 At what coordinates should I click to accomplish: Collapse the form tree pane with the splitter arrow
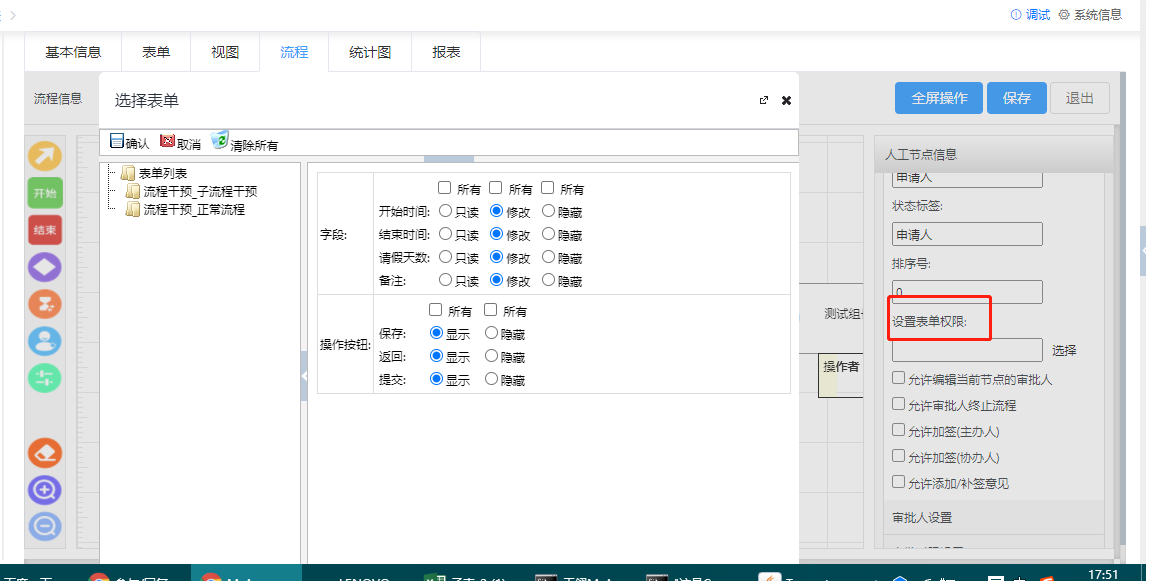[304, 376]
